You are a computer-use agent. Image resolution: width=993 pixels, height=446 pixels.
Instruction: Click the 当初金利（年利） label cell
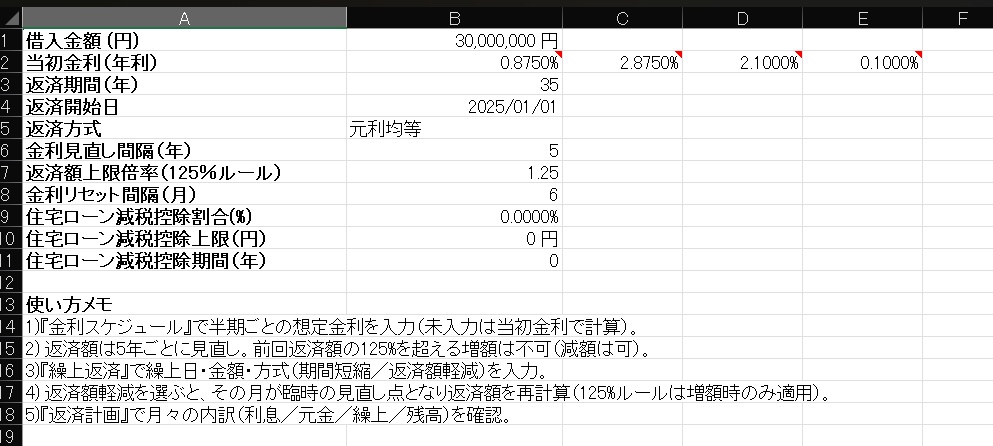[184, 62]
